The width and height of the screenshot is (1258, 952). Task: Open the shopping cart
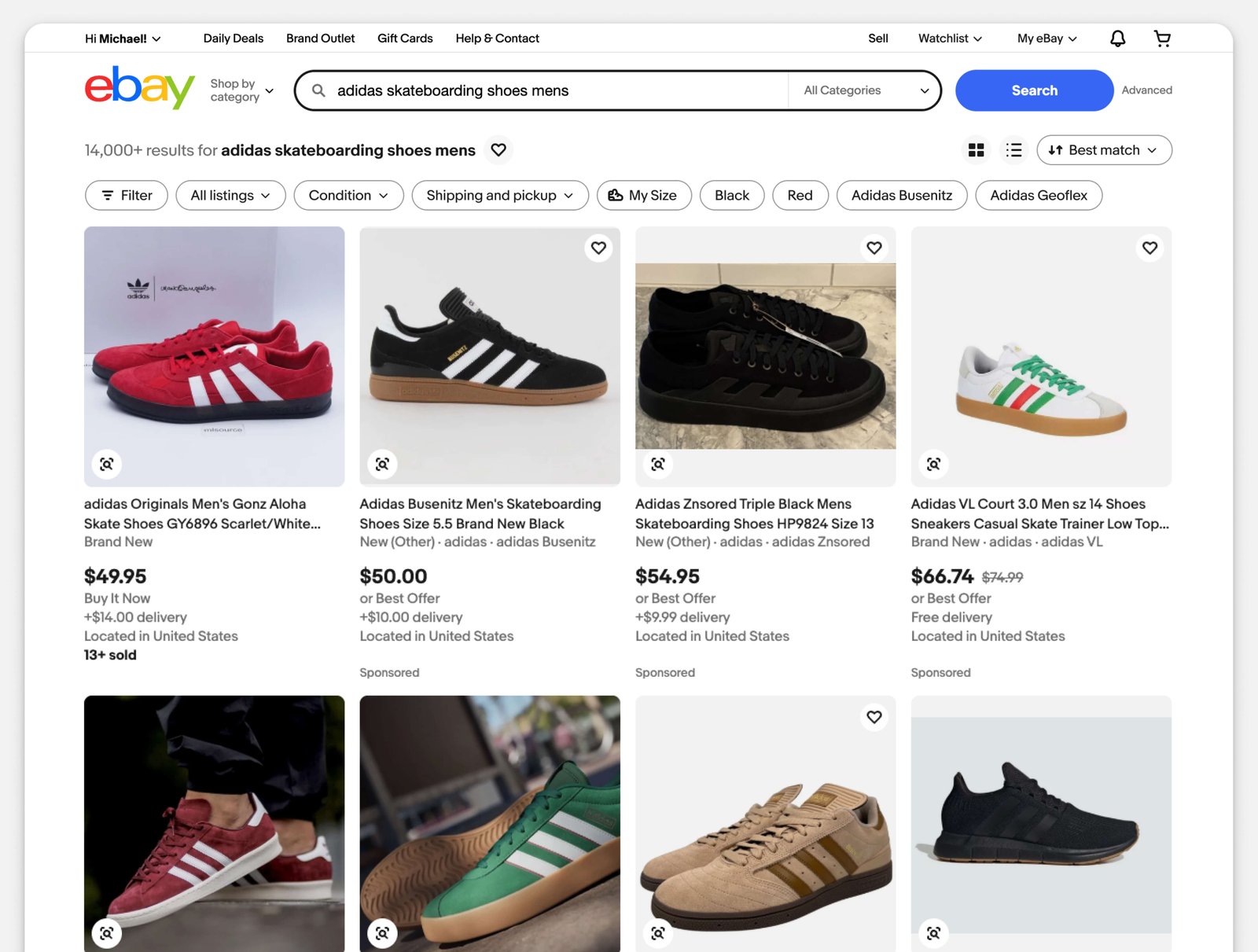[1162, 39]
